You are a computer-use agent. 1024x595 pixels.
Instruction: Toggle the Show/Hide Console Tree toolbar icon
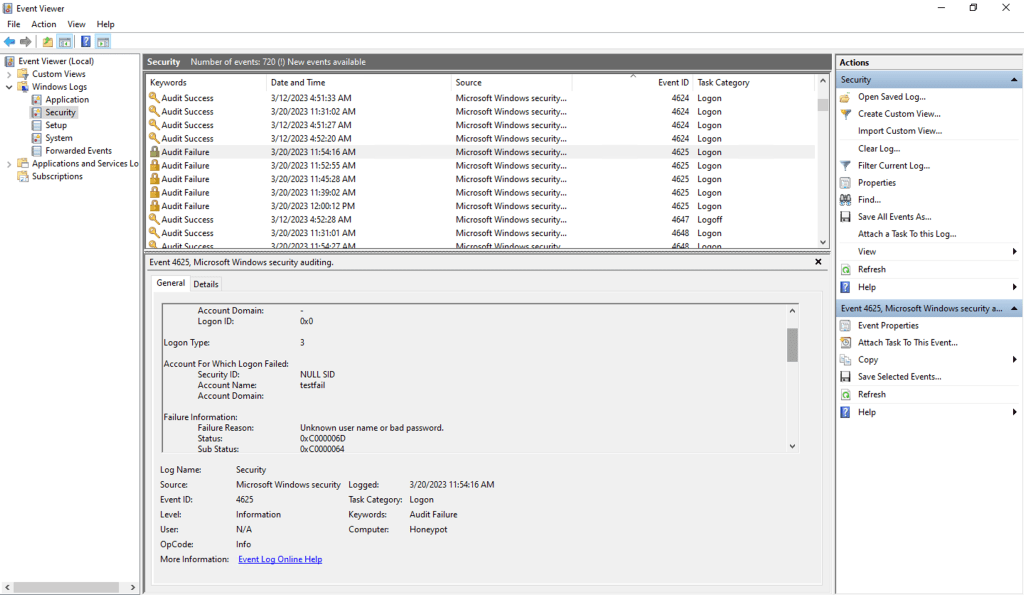(x=65, y=42)
